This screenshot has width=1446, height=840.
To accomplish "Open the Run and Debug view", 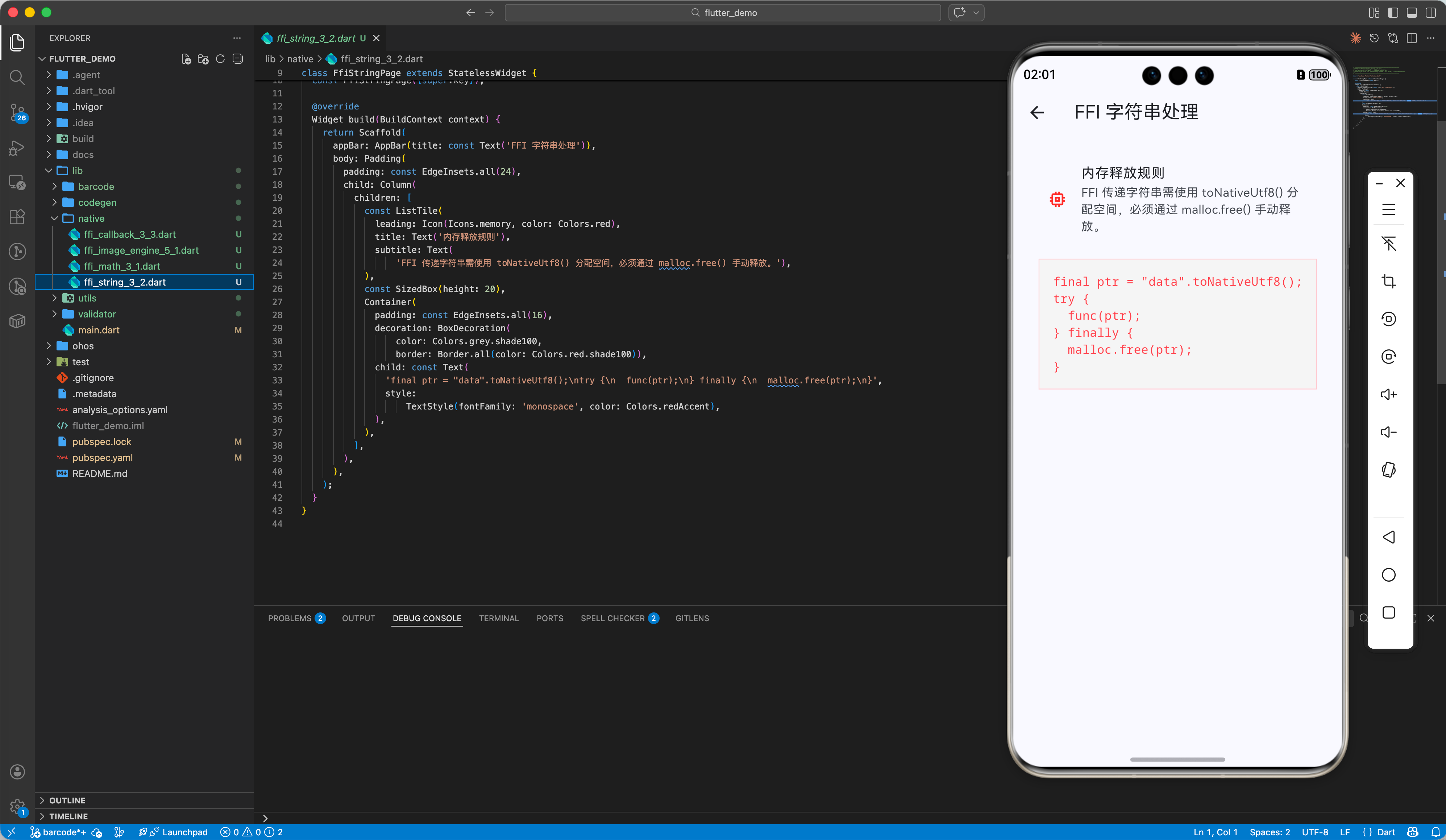I will (17, 148).
